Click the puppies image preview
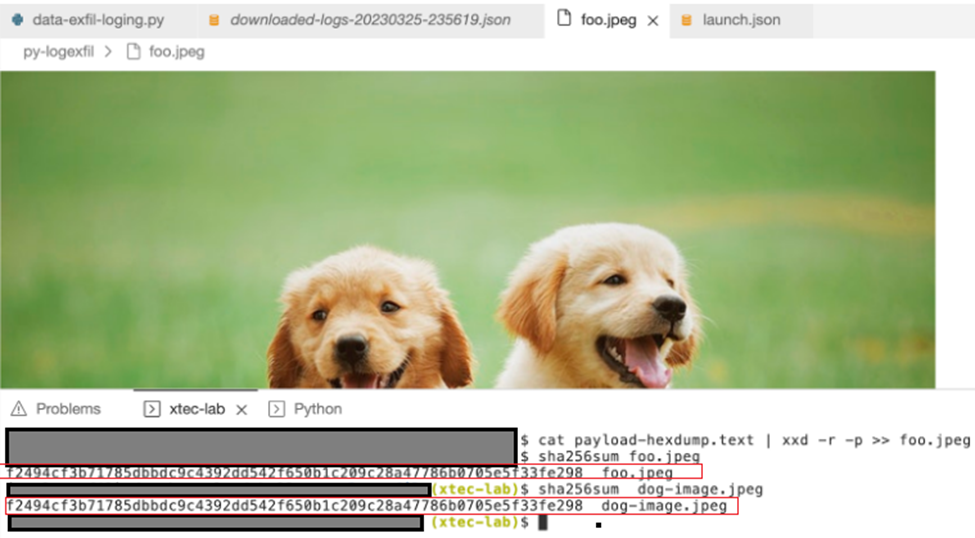This screenshot has width=975, height=538. tap(468, 230)
